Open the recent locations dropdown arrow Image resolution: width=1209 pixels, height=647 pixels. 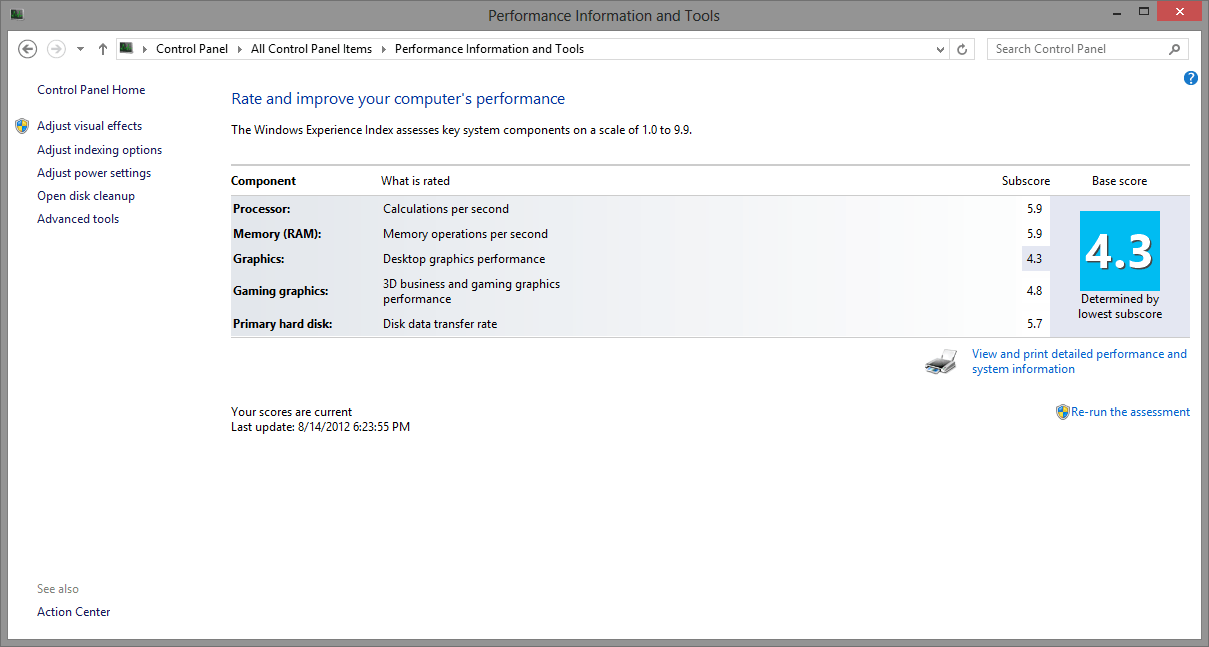pos(80,49)
